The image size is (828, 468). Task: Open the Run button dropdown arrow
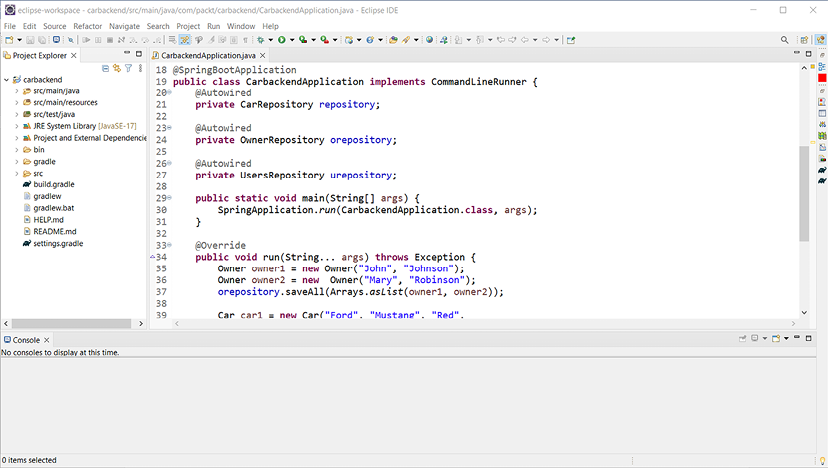(290, 40)
